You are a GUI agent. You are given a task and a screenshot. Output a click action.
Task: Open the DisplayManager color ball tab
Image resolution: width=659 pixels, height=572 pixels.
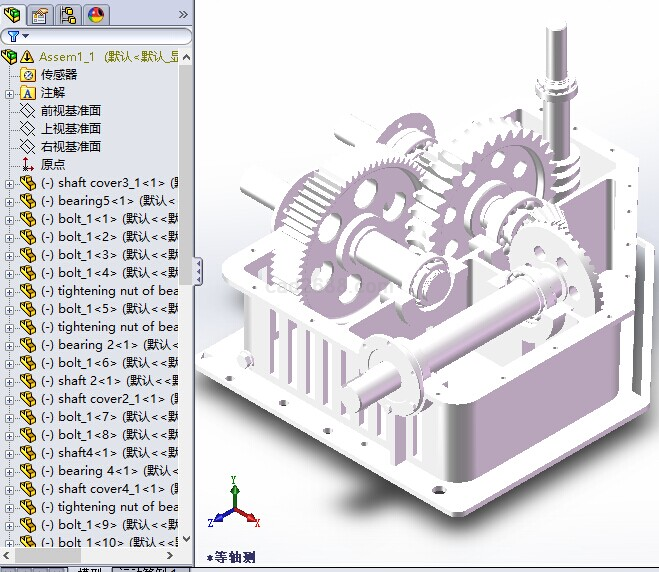pyautogui.click(x=96, y=14)
